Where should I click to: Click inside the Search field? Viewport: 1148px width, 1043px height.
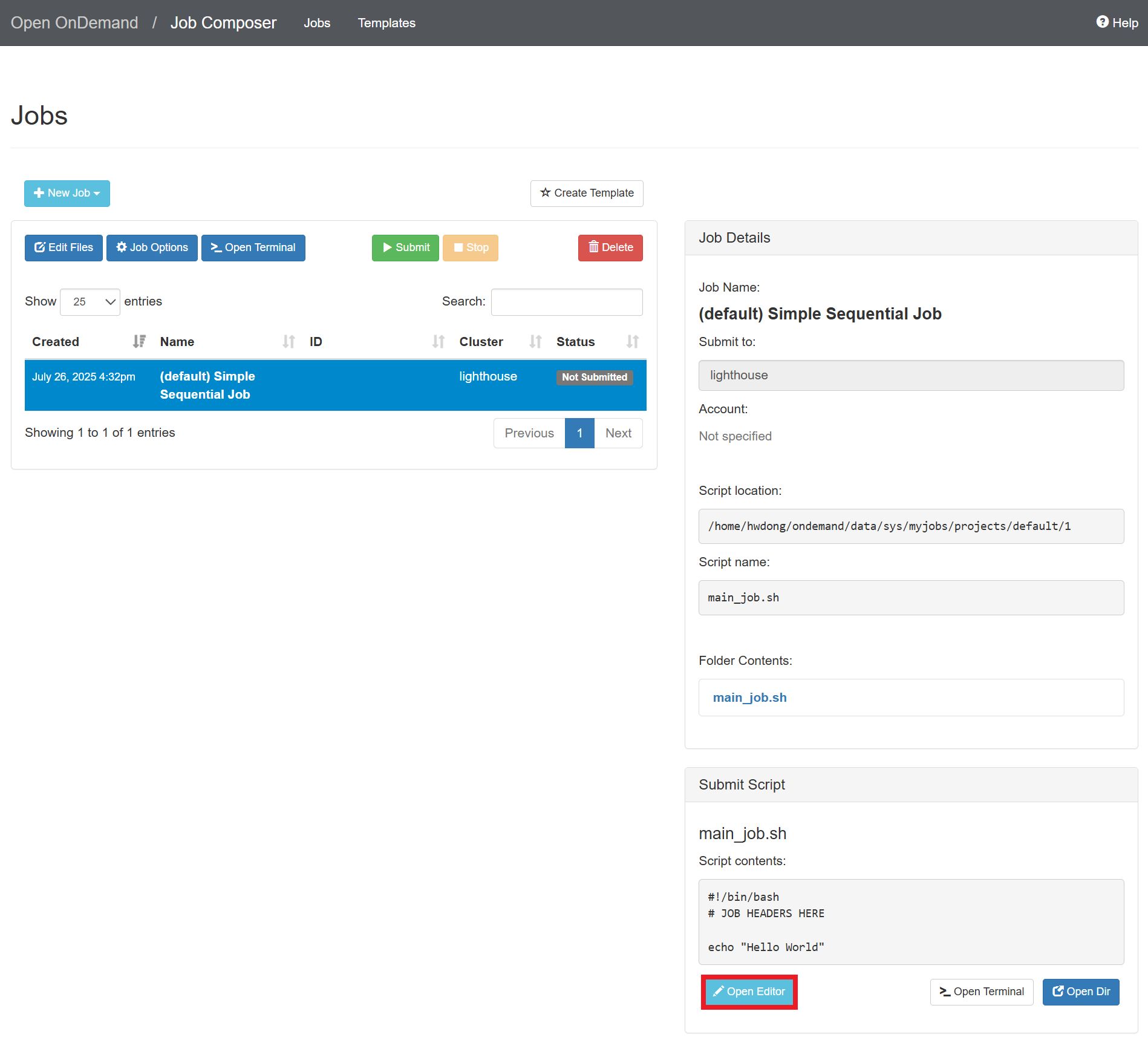pos(566,301)
